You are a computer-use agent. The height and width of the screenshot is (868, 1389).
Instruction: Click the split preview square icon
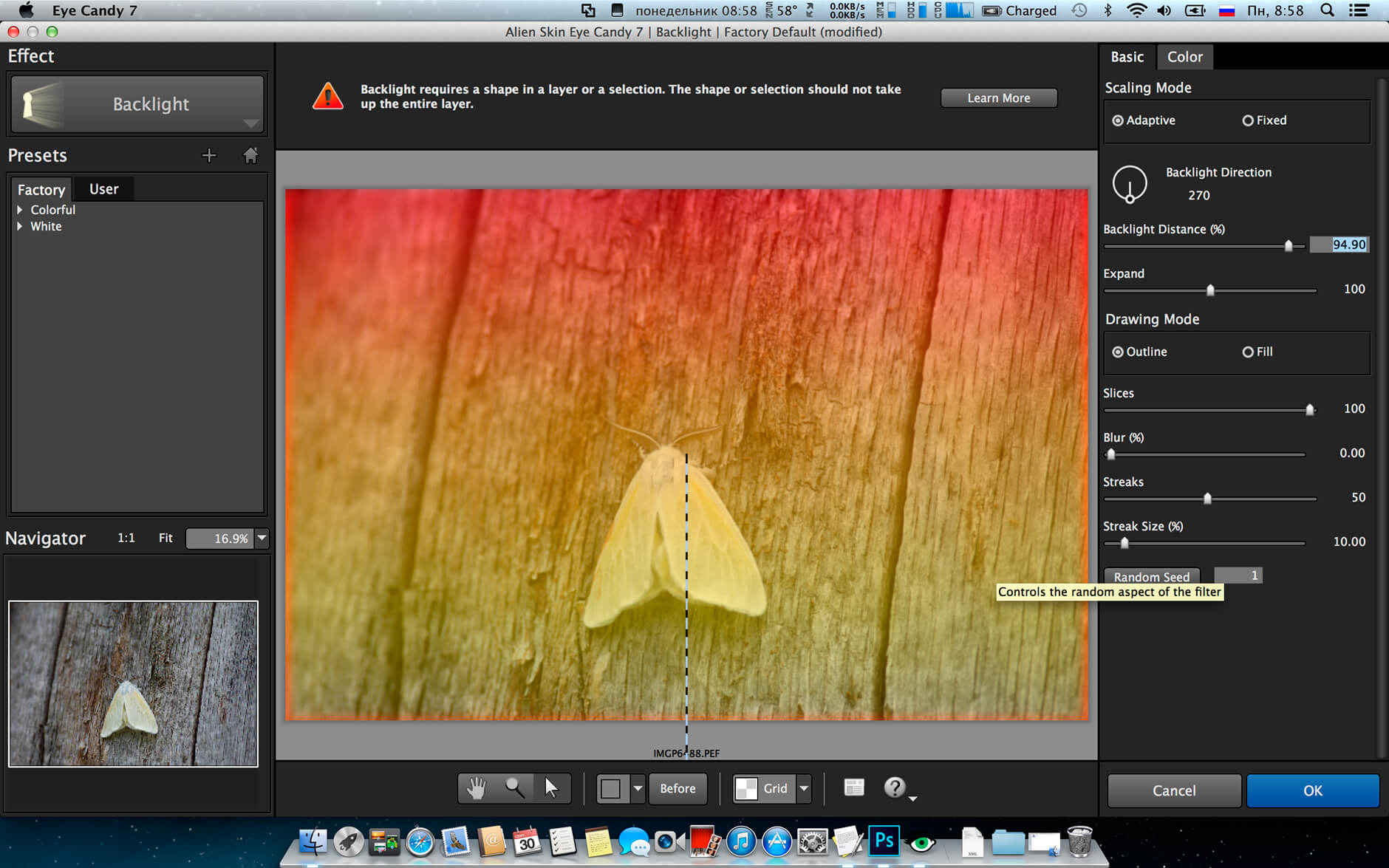(611, 789)
